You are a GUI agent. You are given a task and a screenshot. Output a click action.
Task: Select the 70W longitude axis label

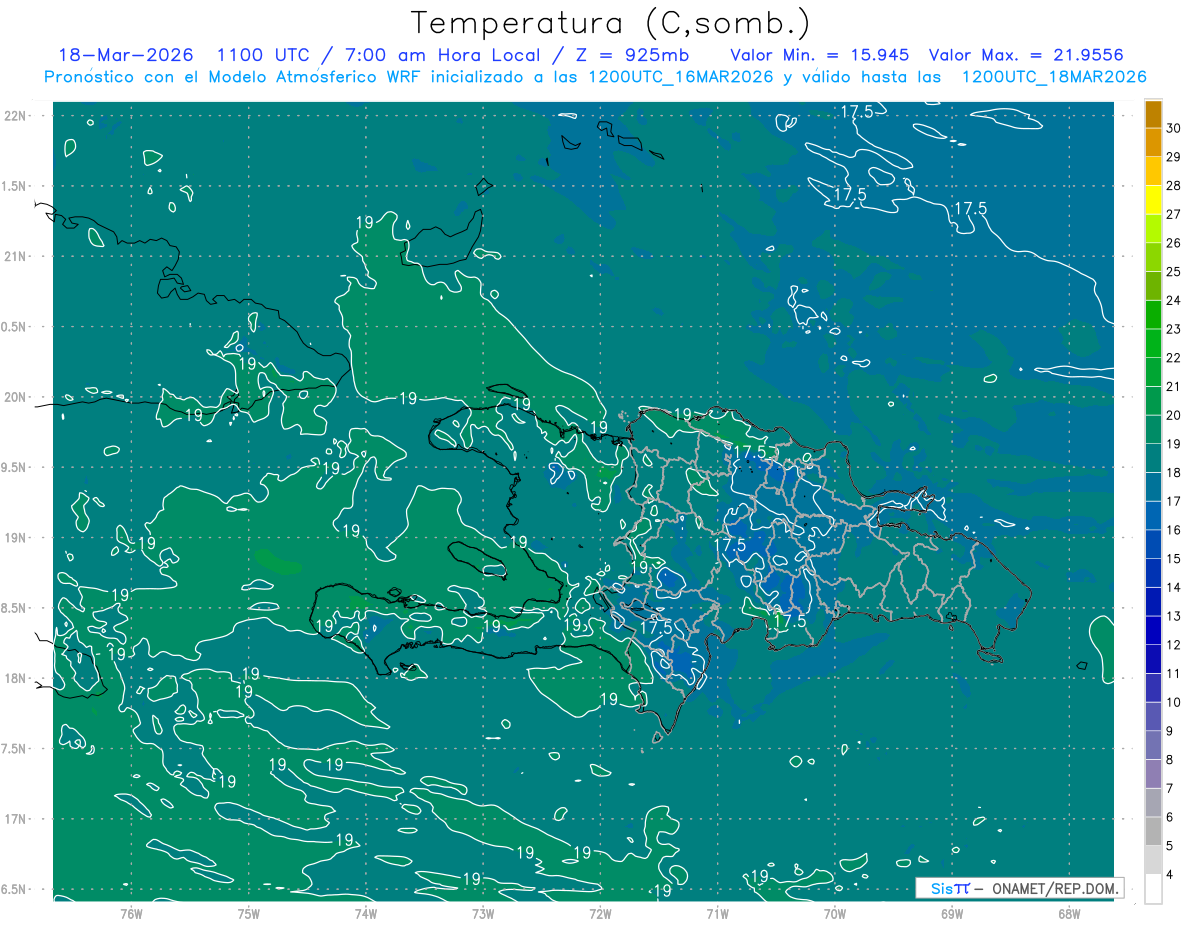(834, 913)
